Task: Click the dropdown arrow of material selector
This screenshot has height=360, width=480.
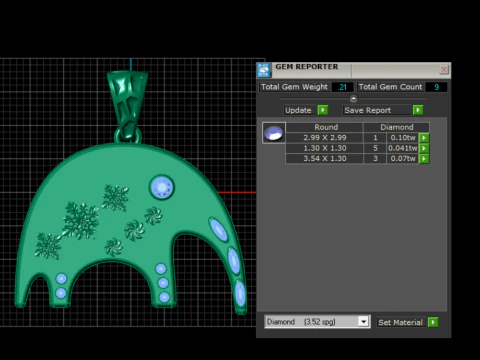Action: coord(363,322)
